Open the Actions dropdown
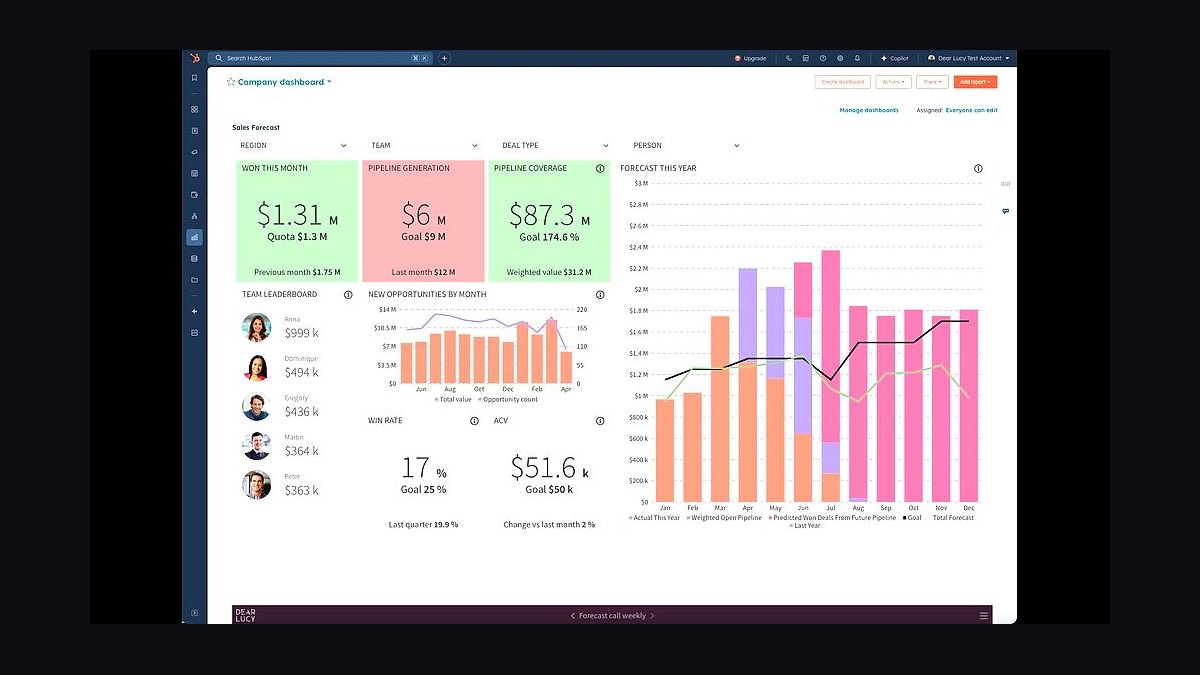This screenshot has height=675, width=1200. tap(895, 82)
